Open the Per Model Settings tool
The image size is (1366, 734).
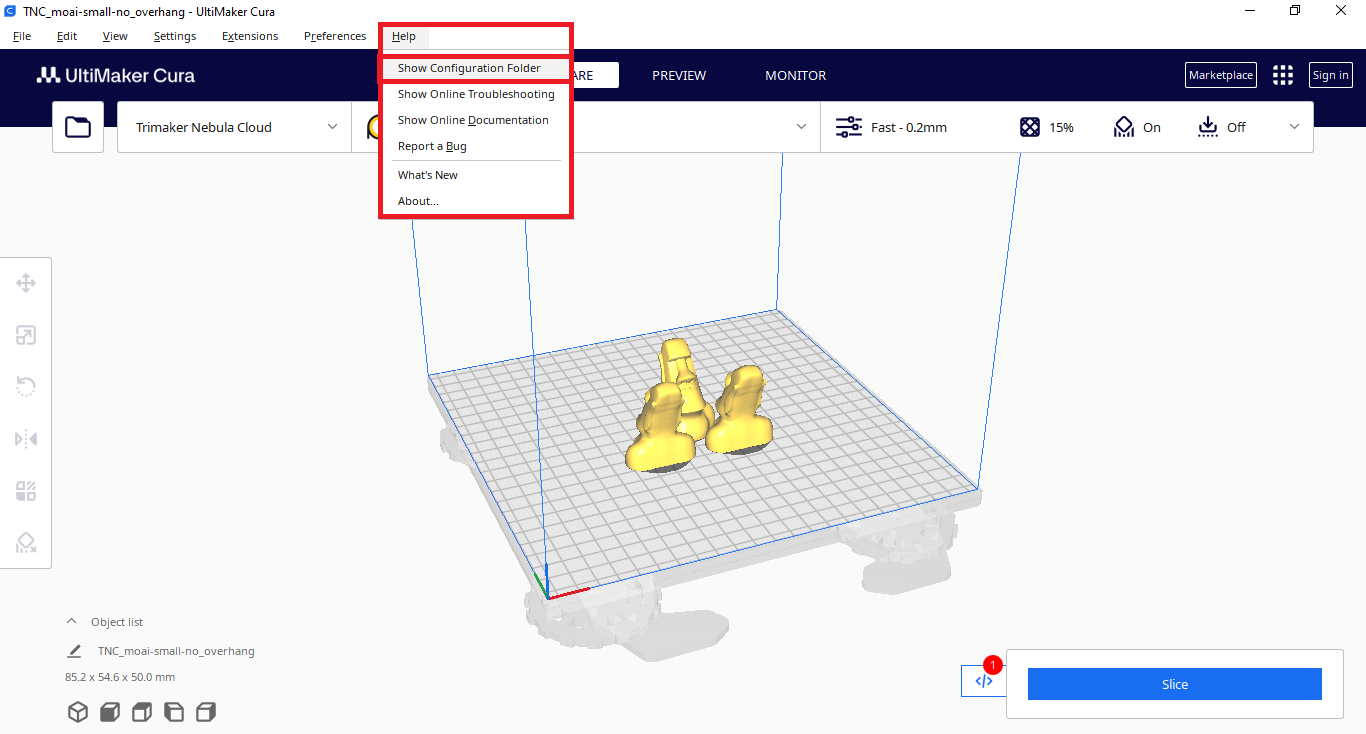tap(26, 491)
